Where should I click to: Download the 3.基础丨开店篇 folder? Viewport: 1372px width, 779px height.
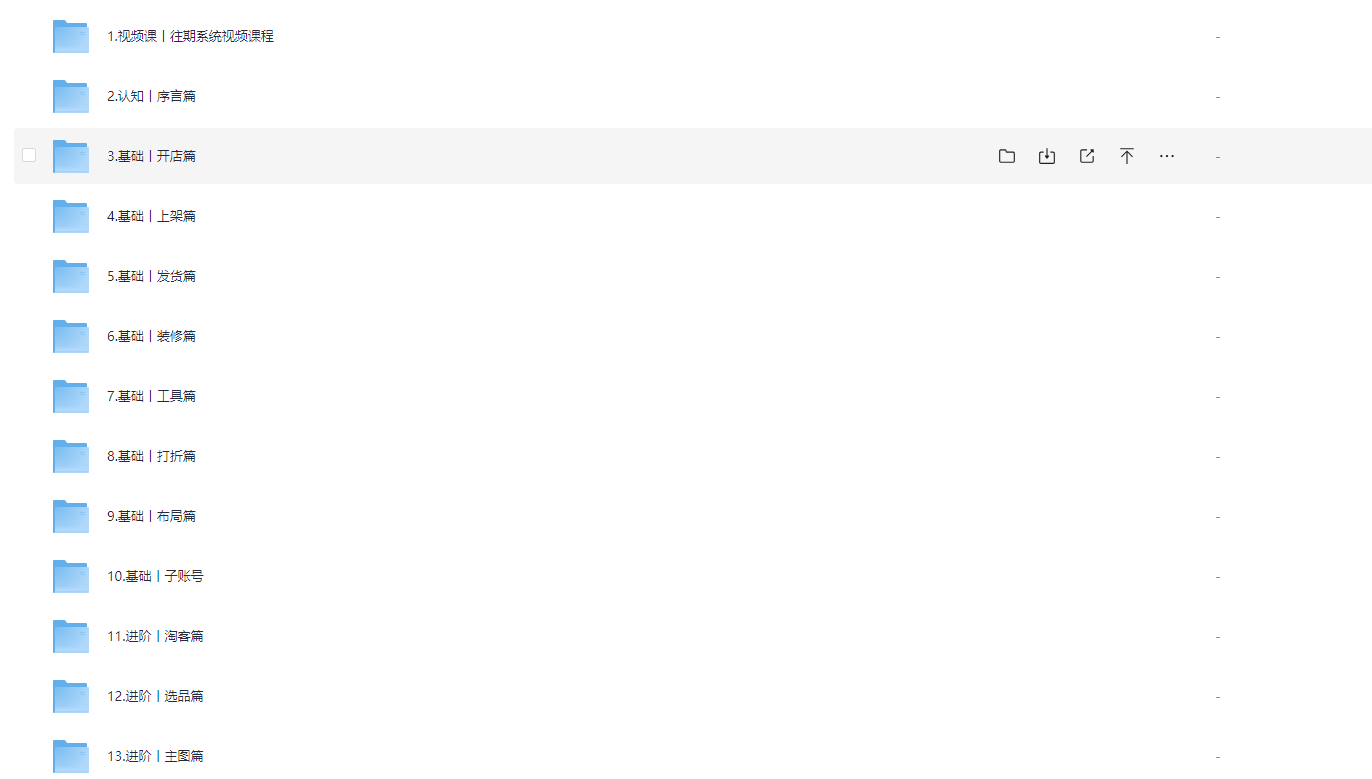[1047, 156]
